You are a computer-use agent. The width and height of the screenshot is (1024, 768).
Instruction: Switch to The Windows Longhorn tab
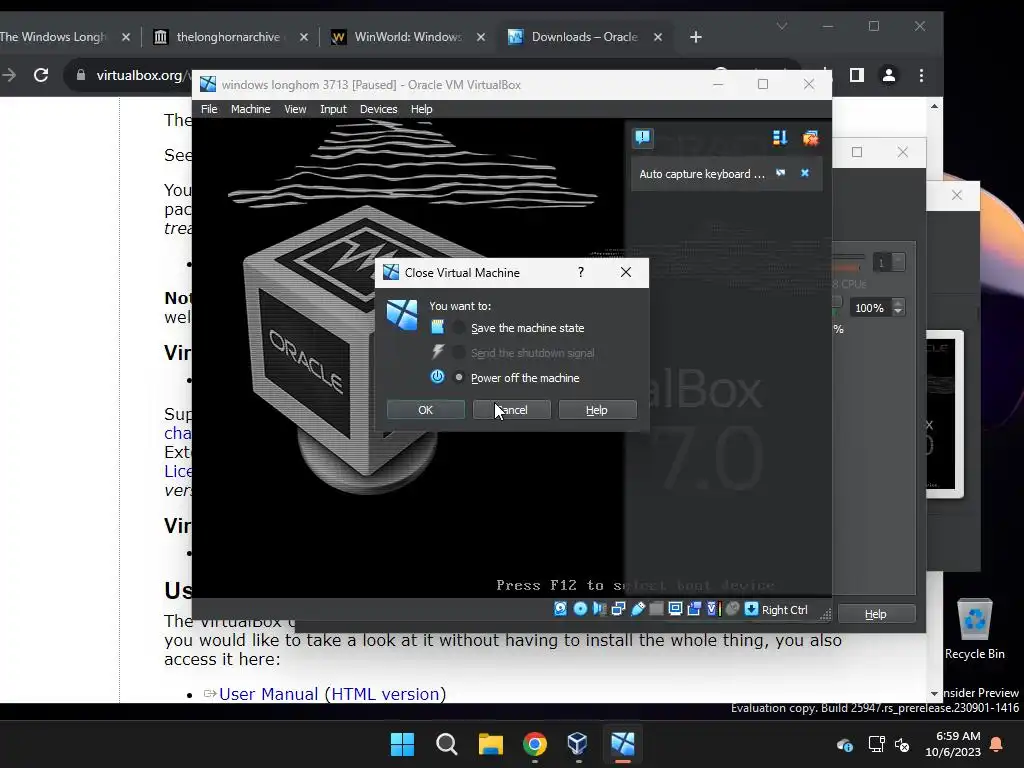(64, 37)
